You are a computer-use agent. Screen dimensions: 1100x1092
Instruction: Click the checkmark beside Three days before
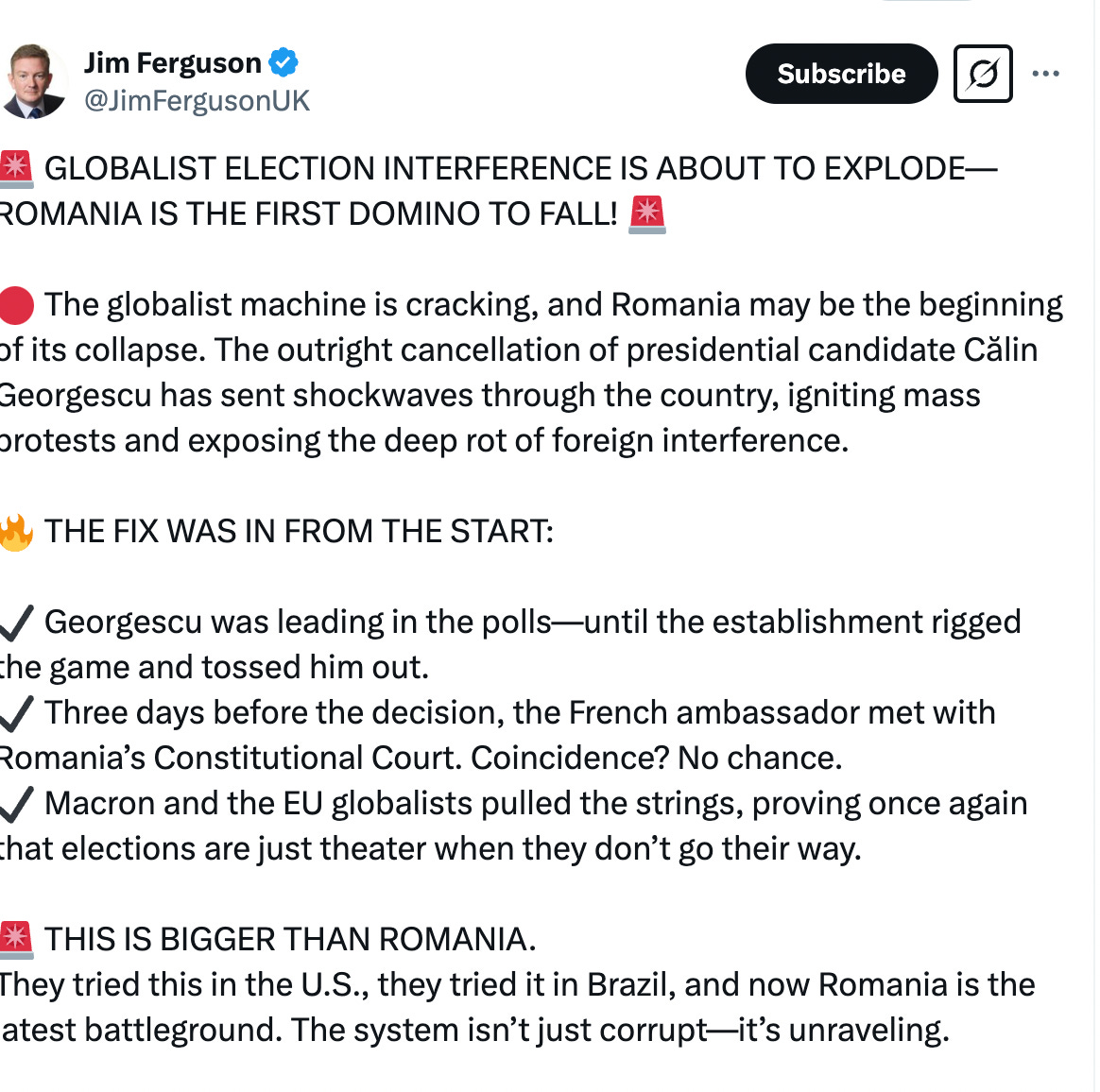point(15,713)
